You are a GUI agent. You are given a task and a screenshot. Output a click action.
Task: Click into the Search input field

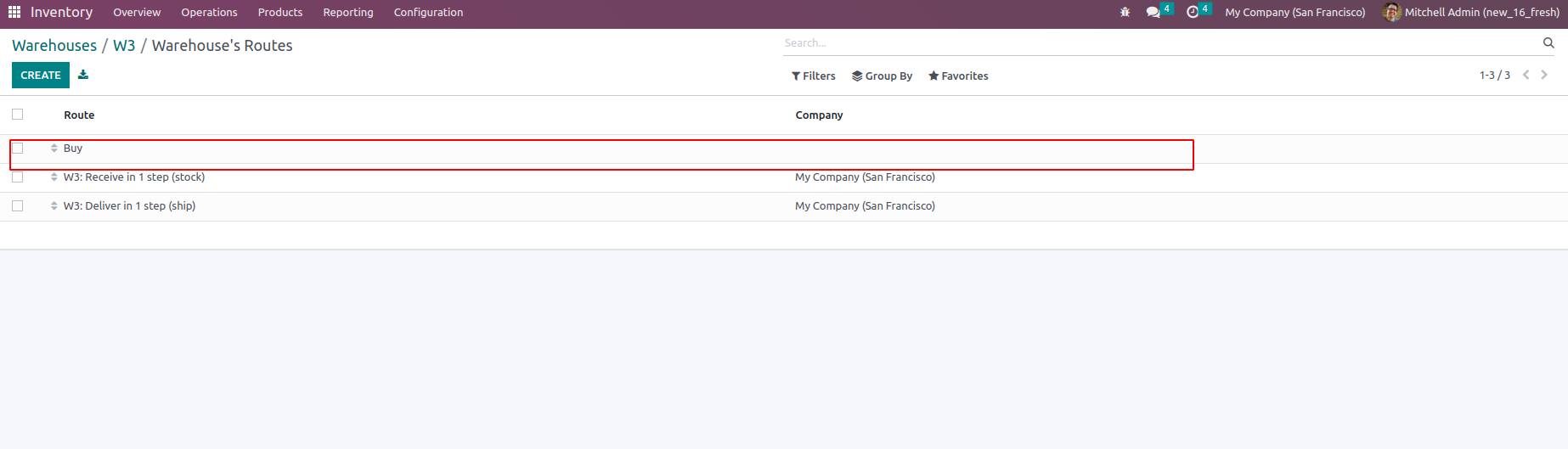click(x=1159, y=42)
